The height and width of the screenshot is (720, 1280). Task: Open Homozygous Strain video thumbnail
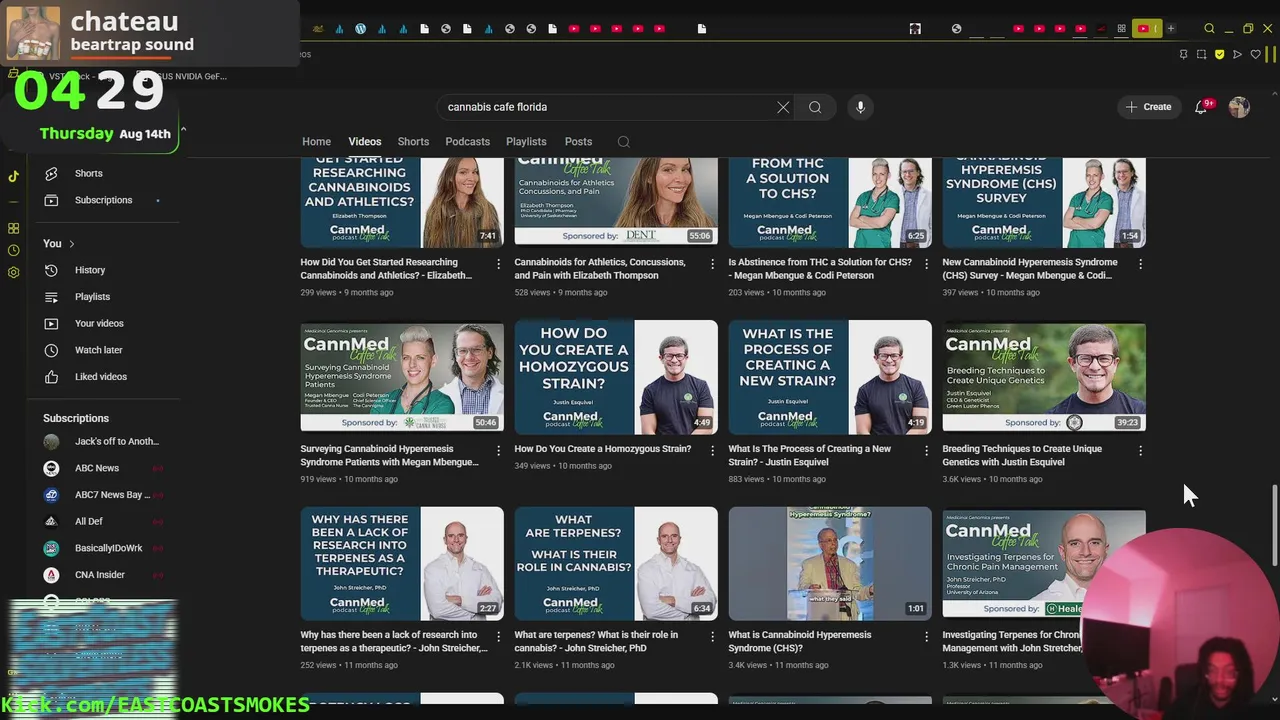coord(616,377)
